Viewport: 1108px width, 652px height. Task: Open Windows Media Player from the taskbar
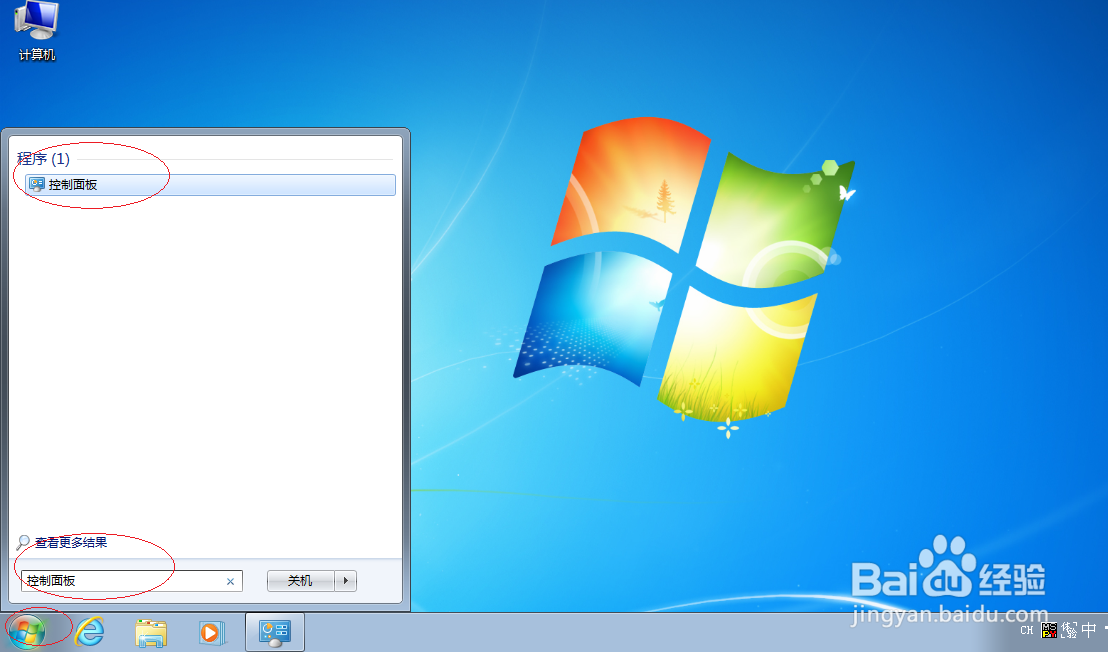pos(211,632)
